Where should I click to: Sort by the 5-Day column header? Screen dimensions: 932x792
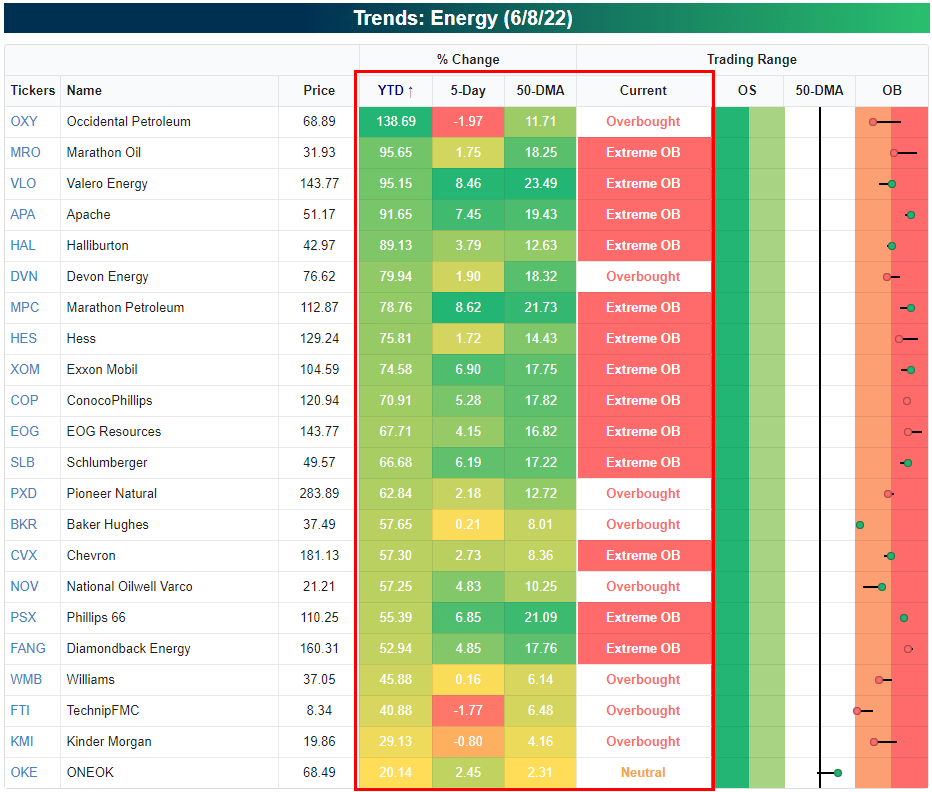click(x=468, y=90)
